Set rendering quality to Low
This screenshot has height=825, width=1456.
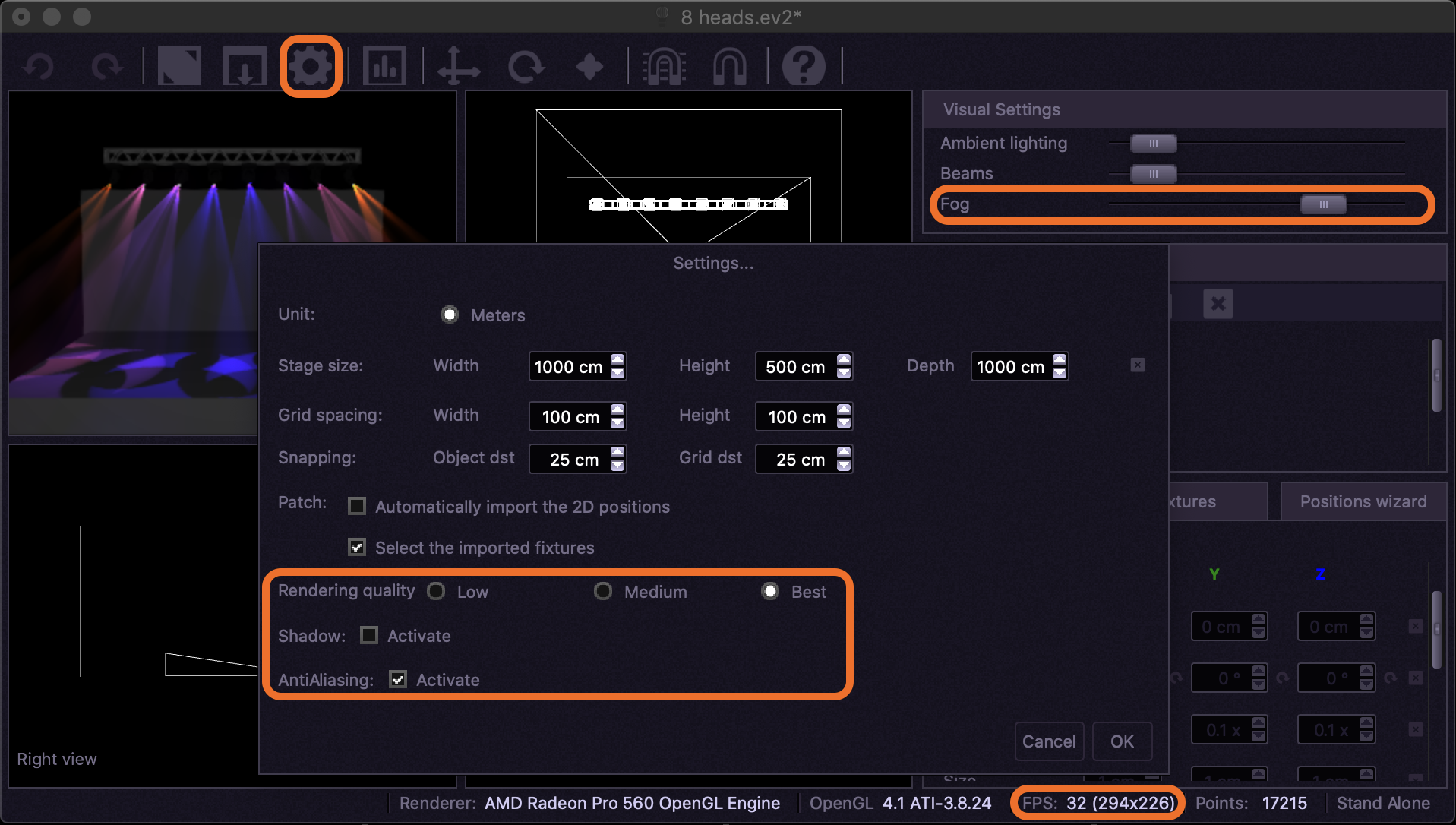[436, 591]
